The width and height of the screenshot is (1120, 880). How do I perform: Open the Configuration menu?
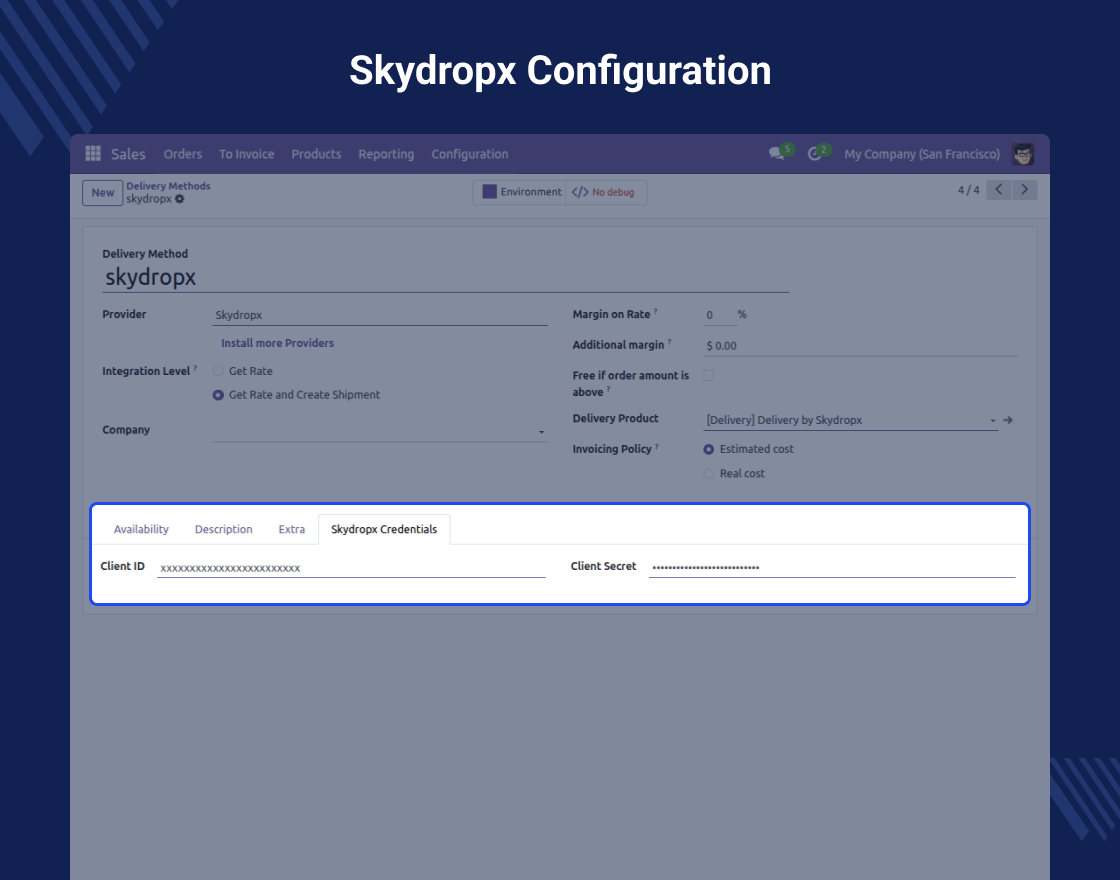pyautogui.click(x=470, y=154)
